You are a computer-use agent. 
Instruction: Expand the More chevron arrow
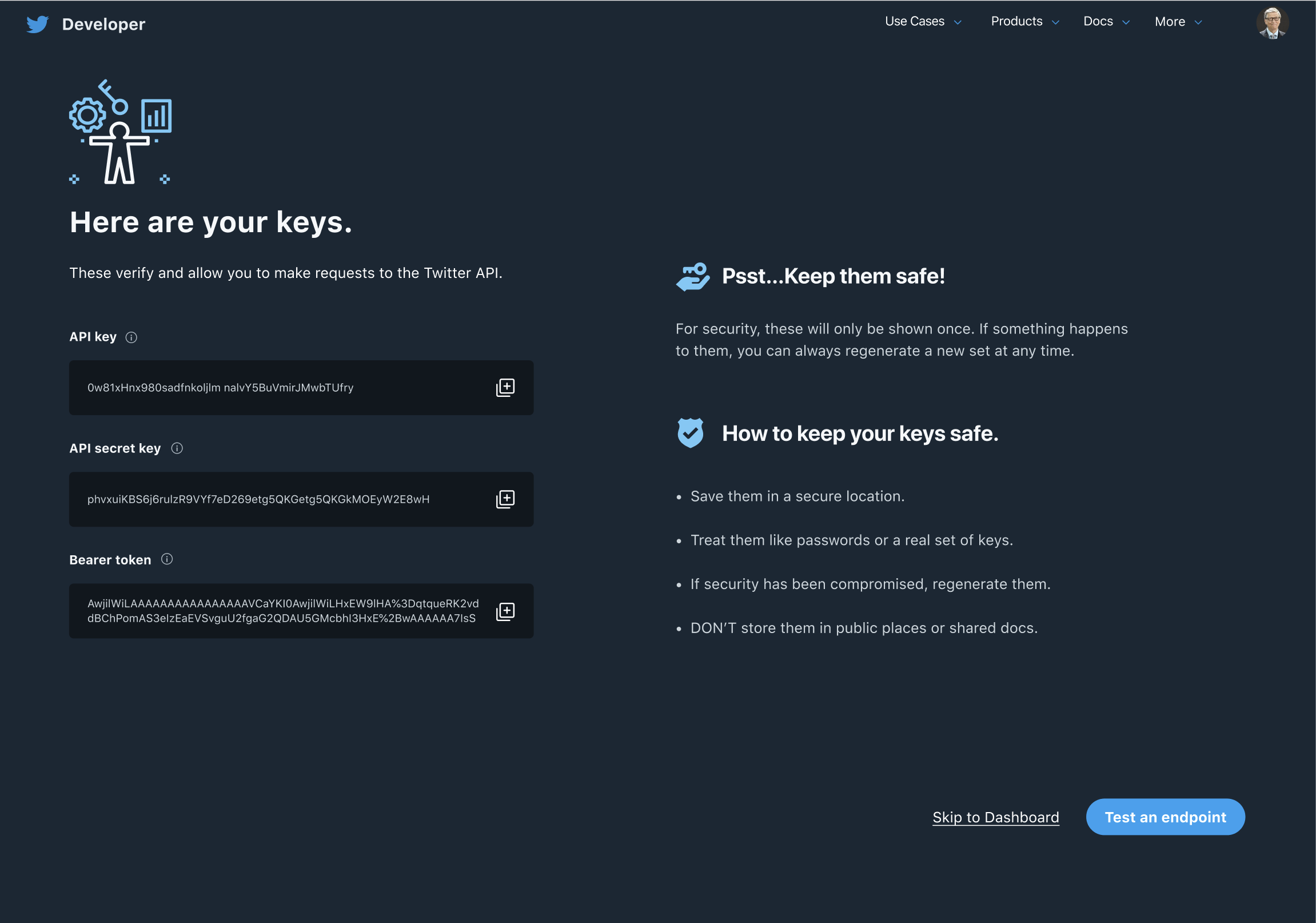point(1198,22)
